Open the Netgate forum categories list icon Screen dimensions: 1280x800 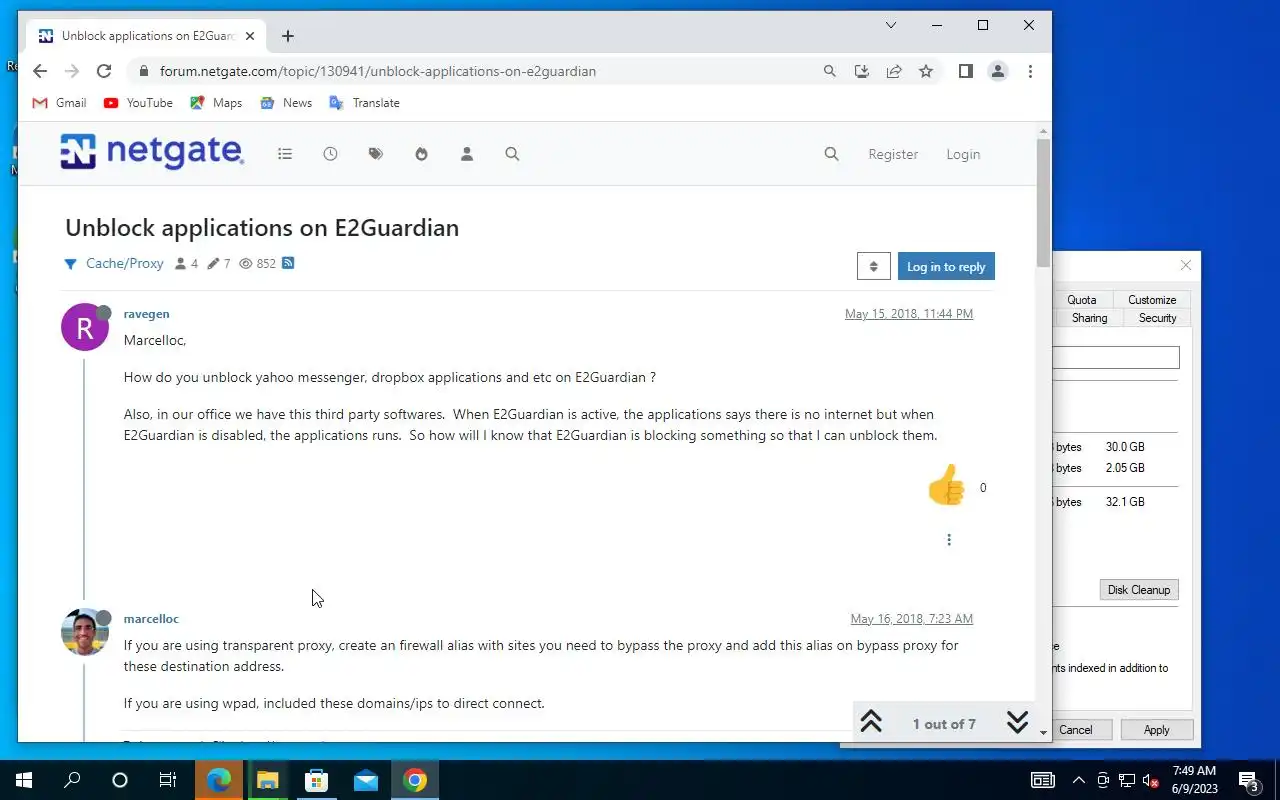pos(285,154)
